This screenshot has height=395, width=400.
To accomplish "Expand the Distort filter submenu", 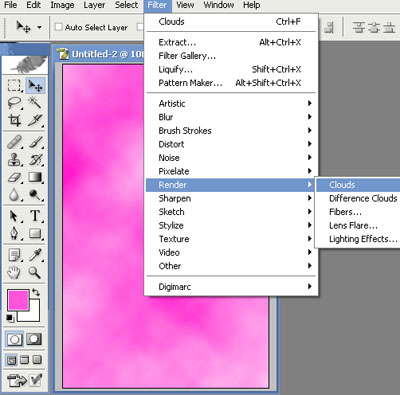I will (231, 144).
